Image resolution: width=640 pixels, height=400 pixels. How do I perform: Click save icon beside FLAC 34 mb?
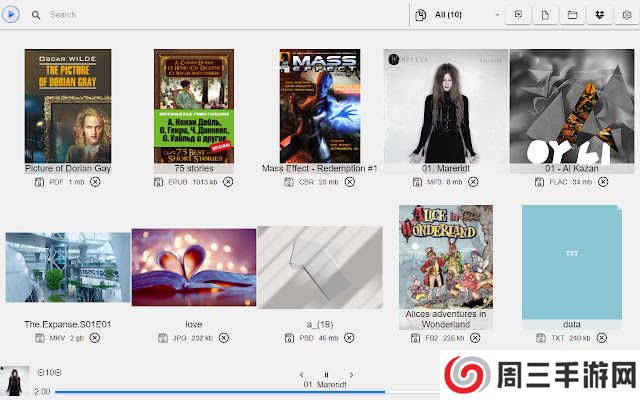click(x=540, y=182)
